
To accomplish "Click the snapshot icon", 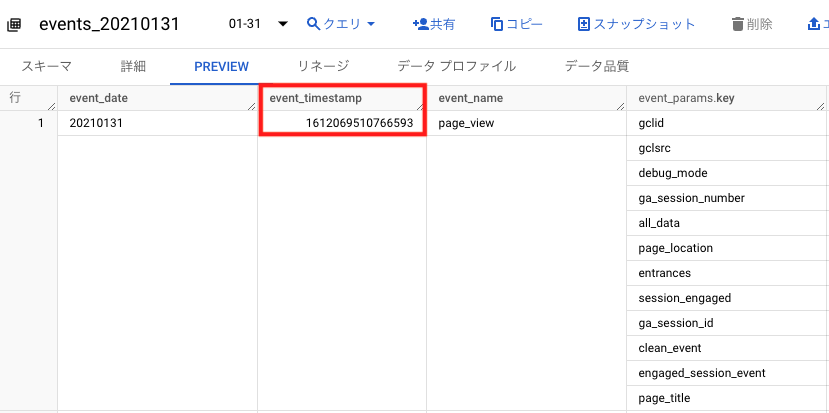I will click(x=584, y=24).
